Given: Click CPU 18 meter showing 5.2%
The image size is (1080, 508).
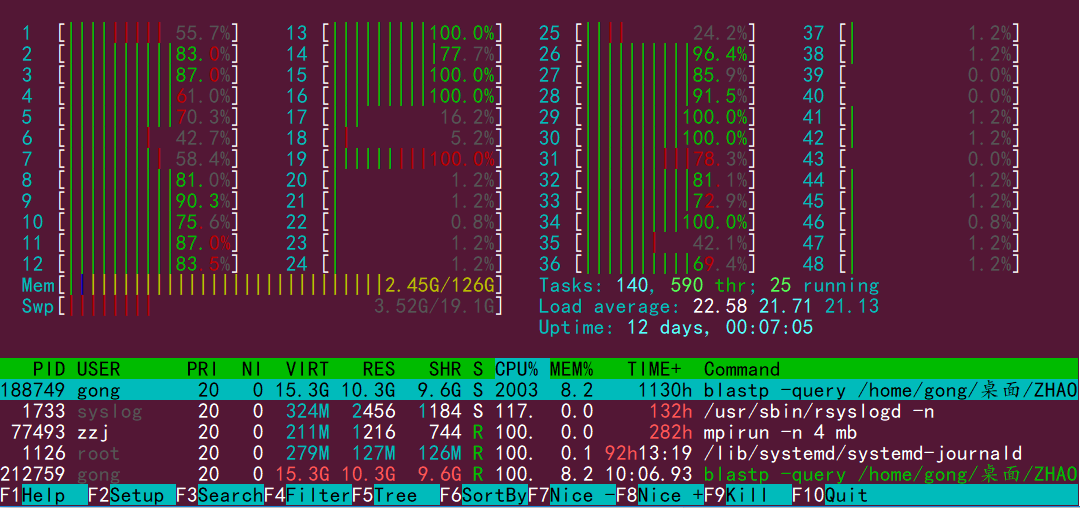Looking at the screenshot, I should (393, 138).
